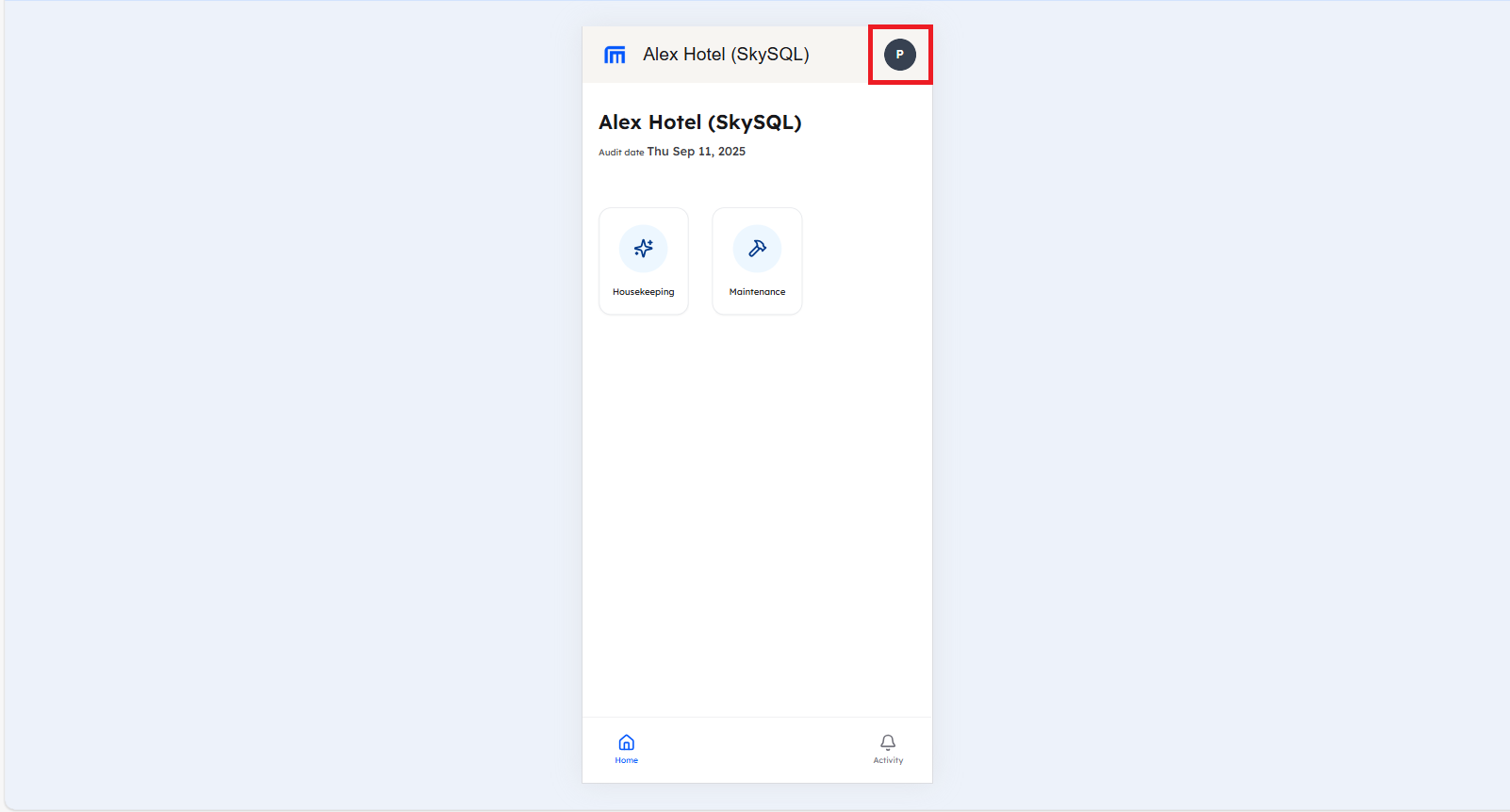Click the date Thu Sep 11, 2025

coord(696,152)
